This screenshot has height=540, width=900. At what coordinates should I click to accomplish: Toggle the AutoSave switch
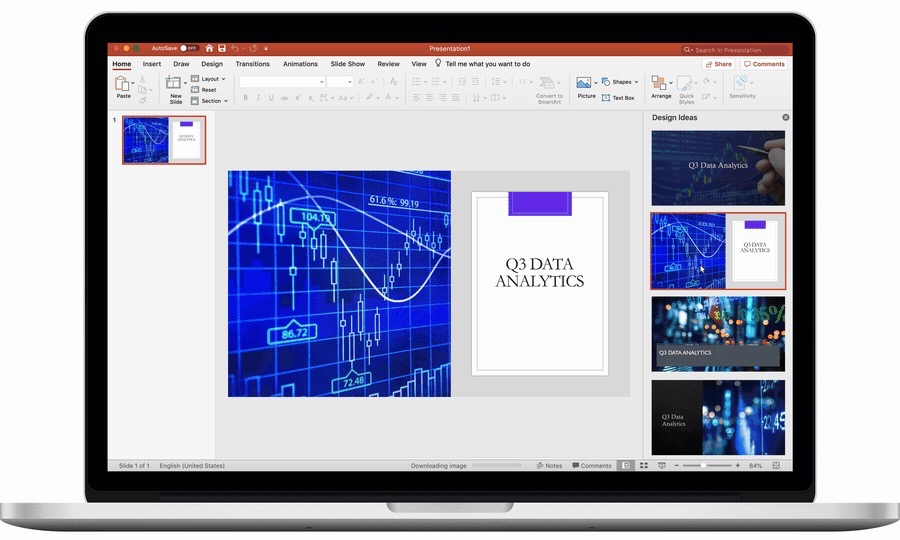tap(188, 48)
